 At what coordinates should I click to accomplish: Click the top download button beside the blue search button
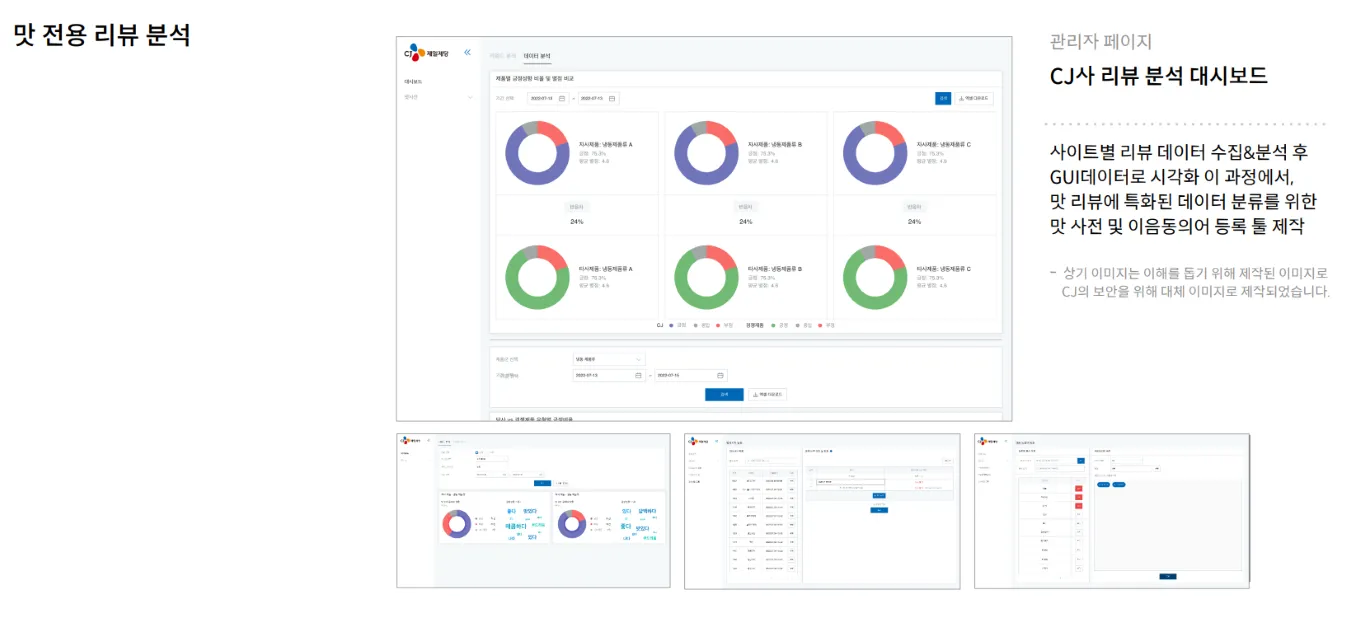[x=974, y=98]
